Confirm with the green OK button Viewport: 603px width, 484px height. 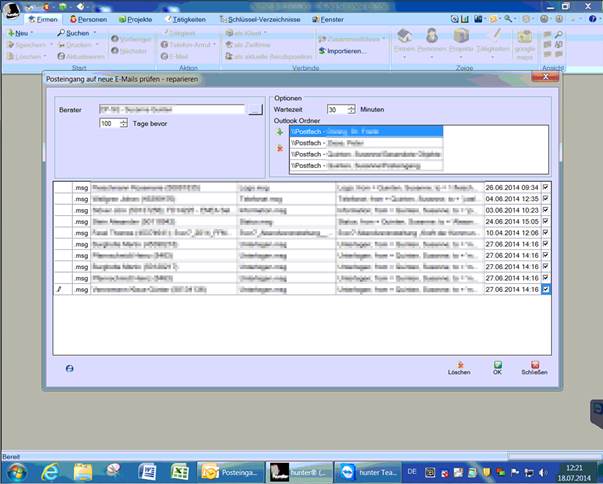(x=497, y=368)
